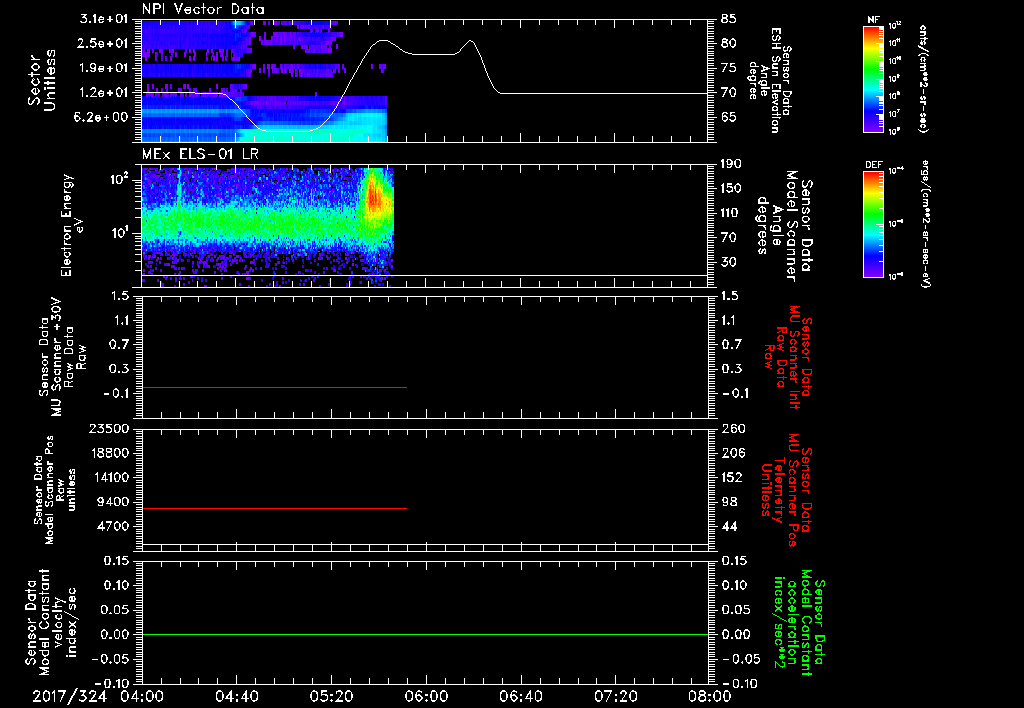Click the "30" scanner angle tick label

click(729, 262)
